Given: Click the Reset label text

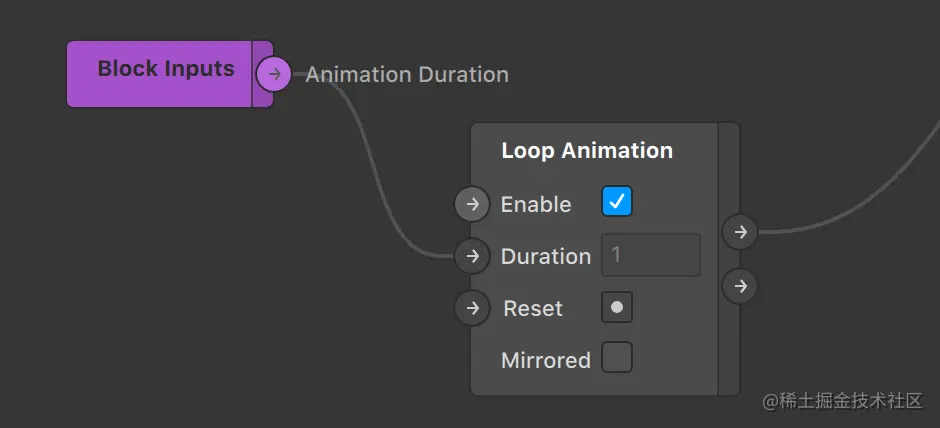Looking at the screenshot, I should 533,309.
